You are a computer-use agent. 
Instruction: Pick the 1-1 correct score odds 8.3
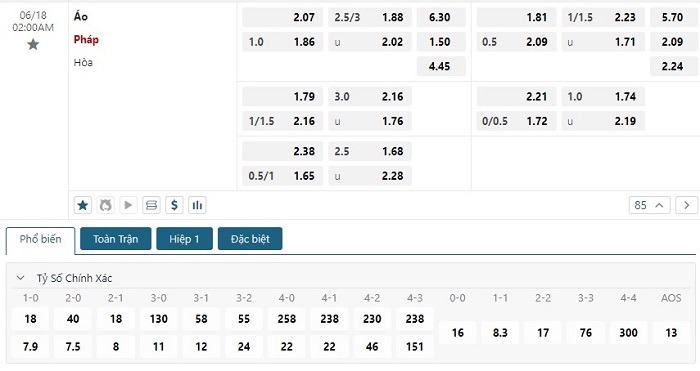(x=500, y=333)
